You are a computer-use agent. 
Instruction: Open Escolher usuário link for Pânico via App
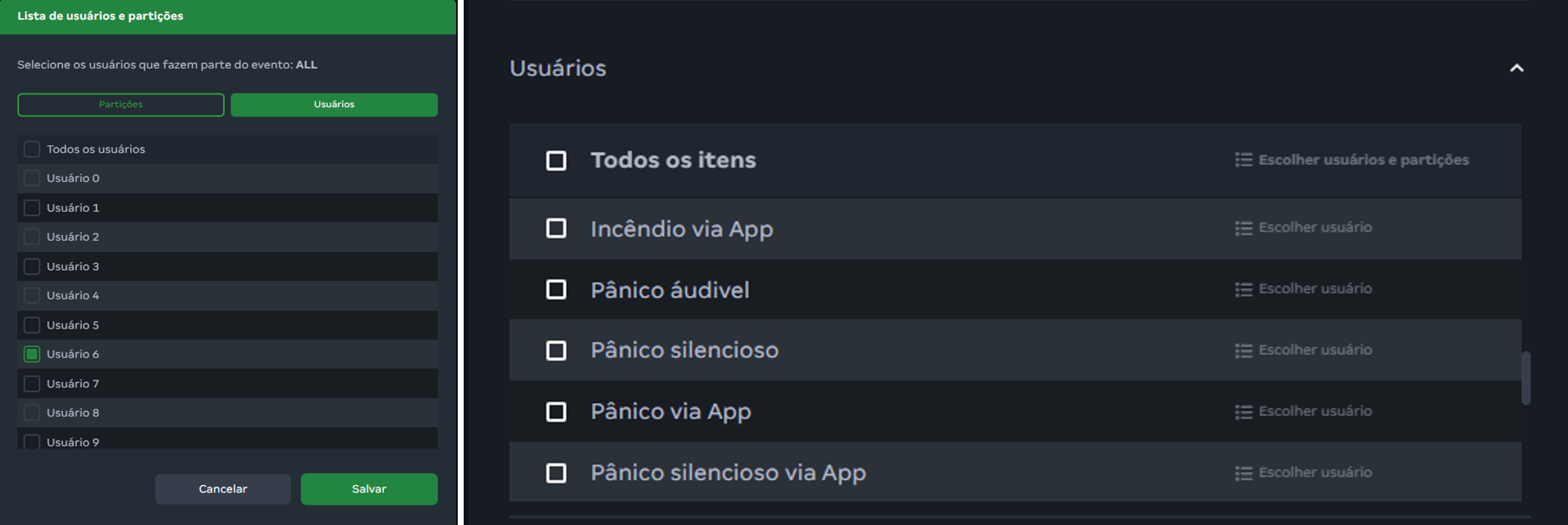(1314, 411)
